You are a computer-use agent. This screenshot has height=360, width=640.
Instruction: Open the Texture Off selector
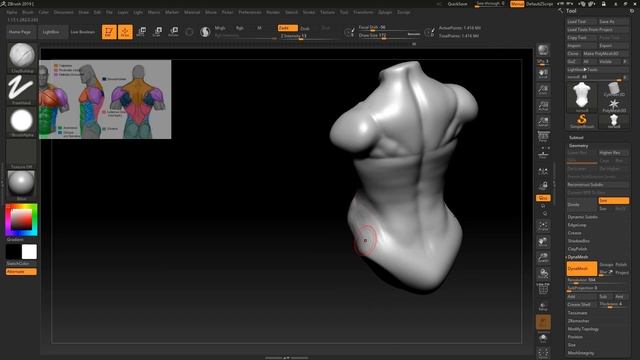pos(22,154)
